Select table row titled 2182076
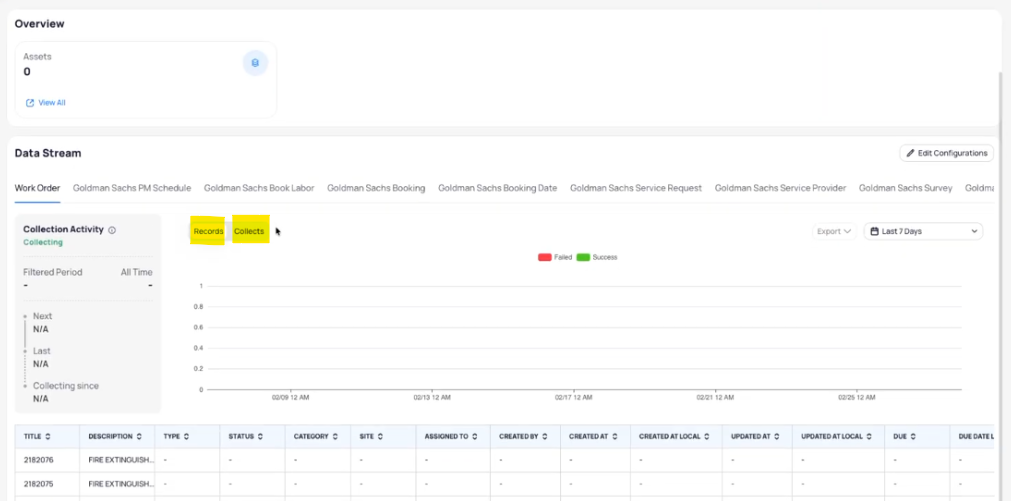 38,460
